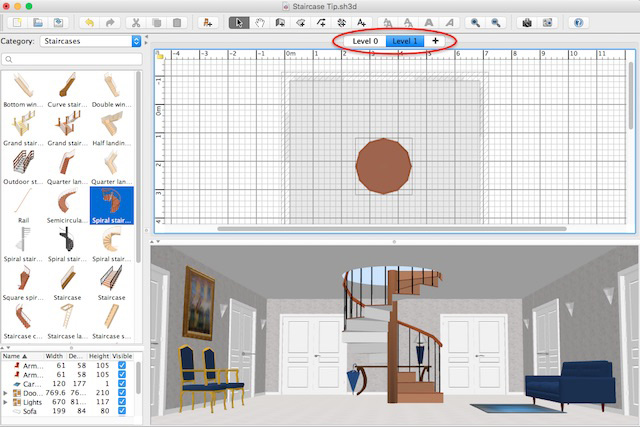Activate the pan hand tool

tap(260, 22)
